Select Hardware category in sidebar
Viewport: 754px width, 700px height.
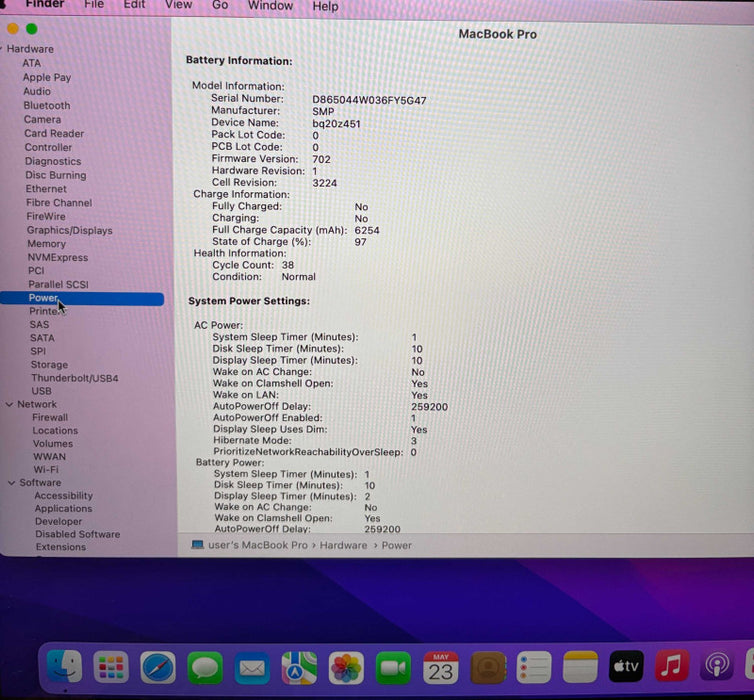pos(30,49)
